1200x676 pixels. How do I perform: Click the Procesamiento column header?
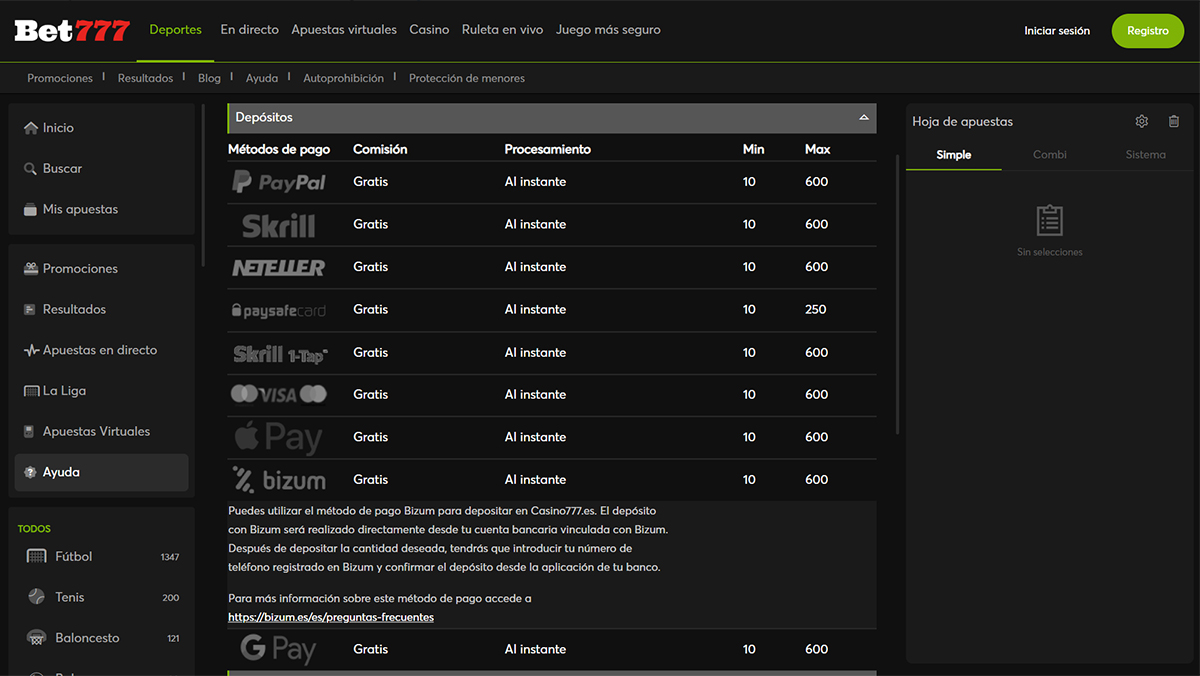coord(548,149)
